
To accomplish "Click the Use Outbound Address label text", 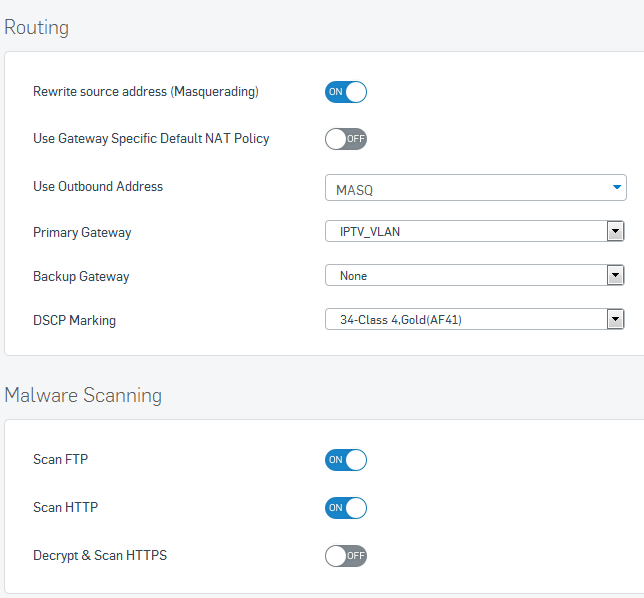I will (x=98, y=186).
